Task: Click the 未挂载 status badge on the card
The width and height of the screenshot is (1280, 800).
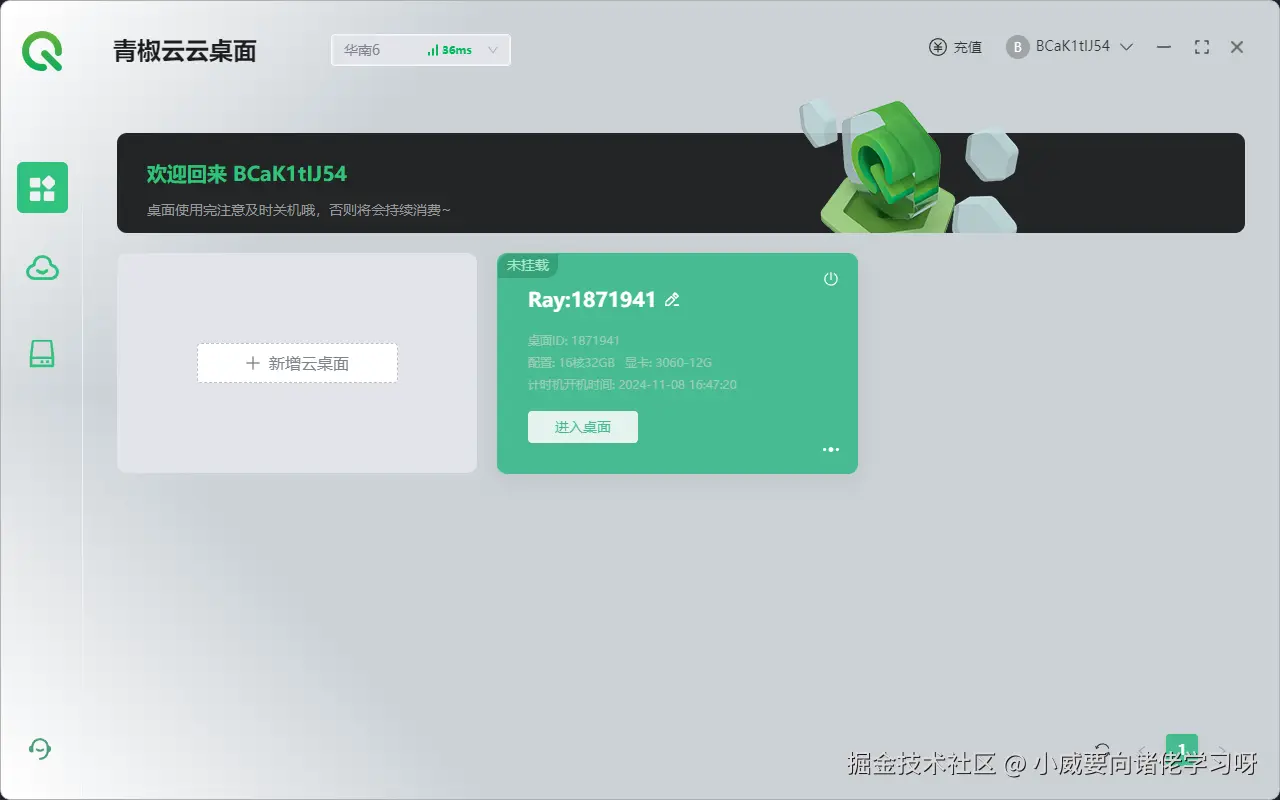Action: [x=529, y=265]
